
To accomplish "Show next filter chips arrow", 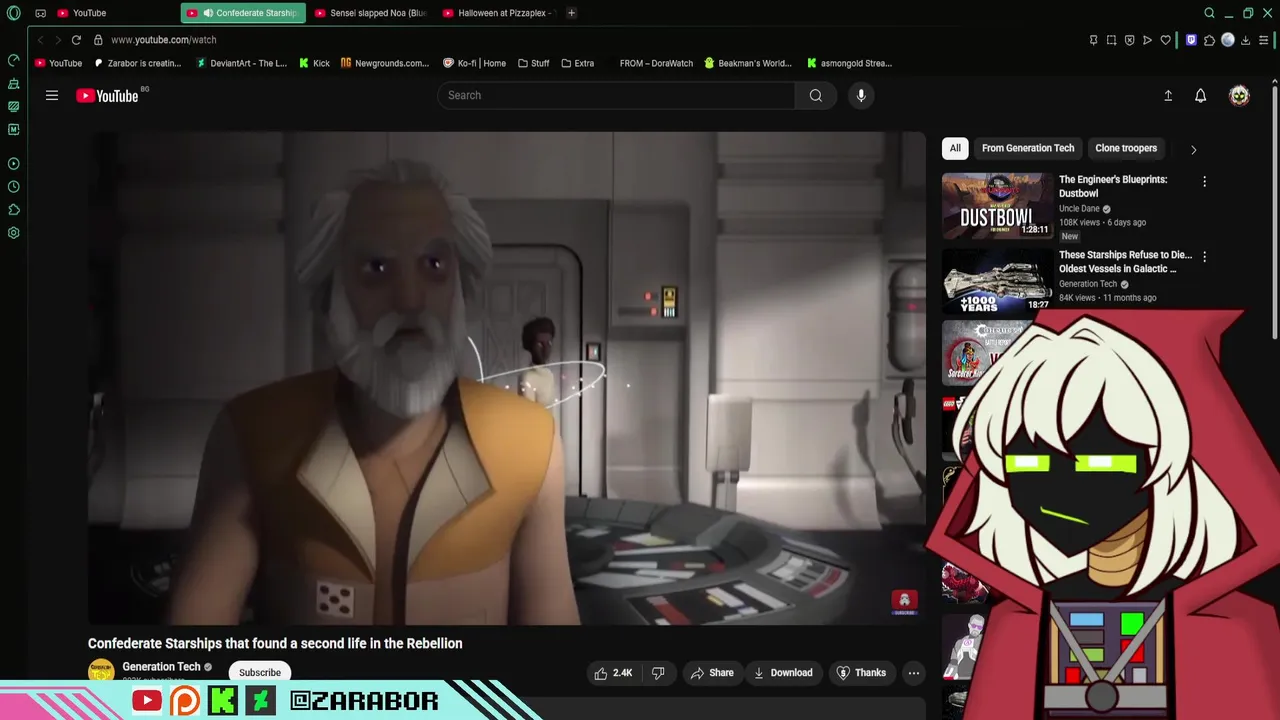I will (x=1193, y=149).
